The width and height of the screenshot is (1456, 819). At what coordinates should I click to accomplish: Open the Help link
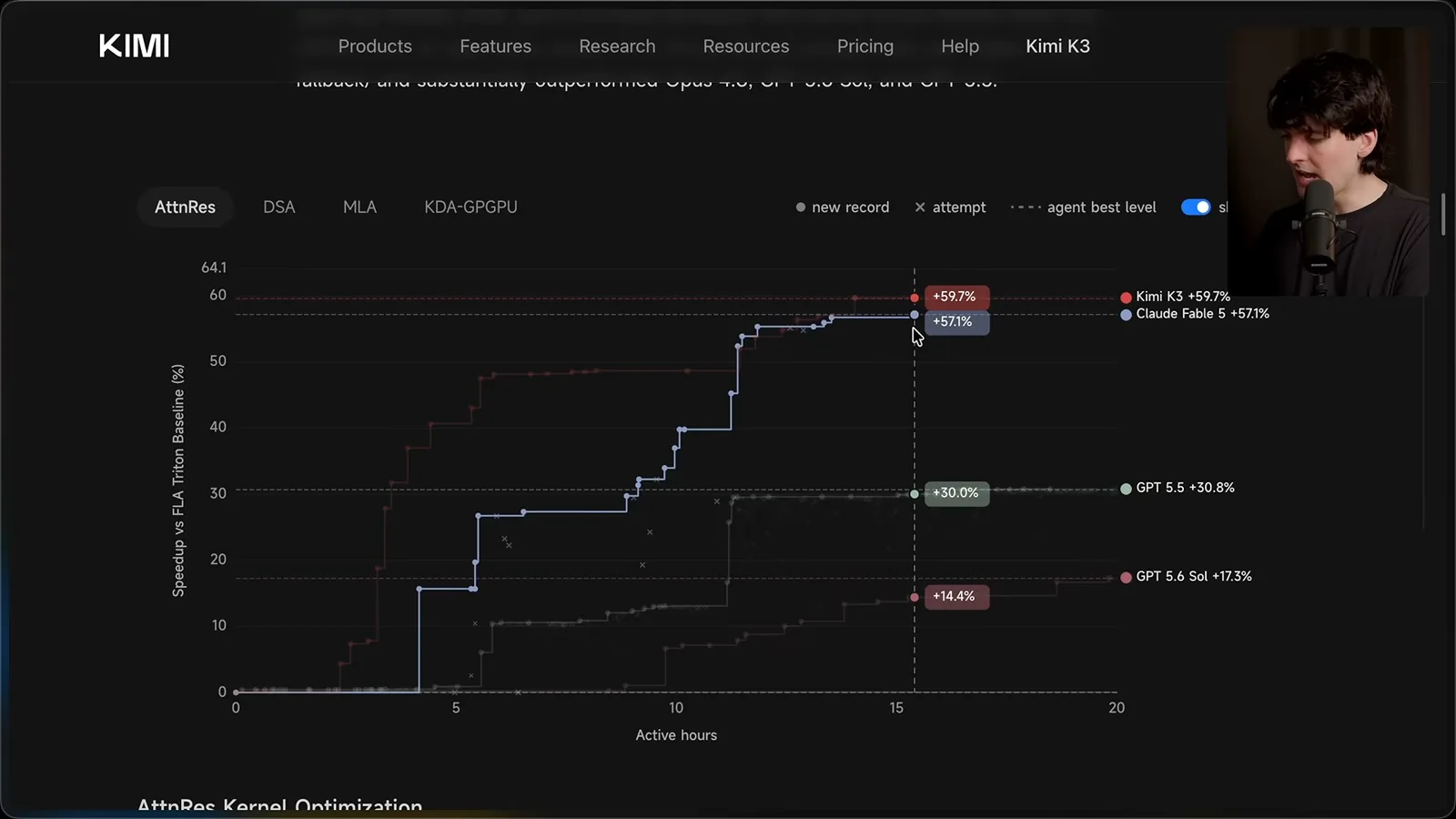pos(960,46)
